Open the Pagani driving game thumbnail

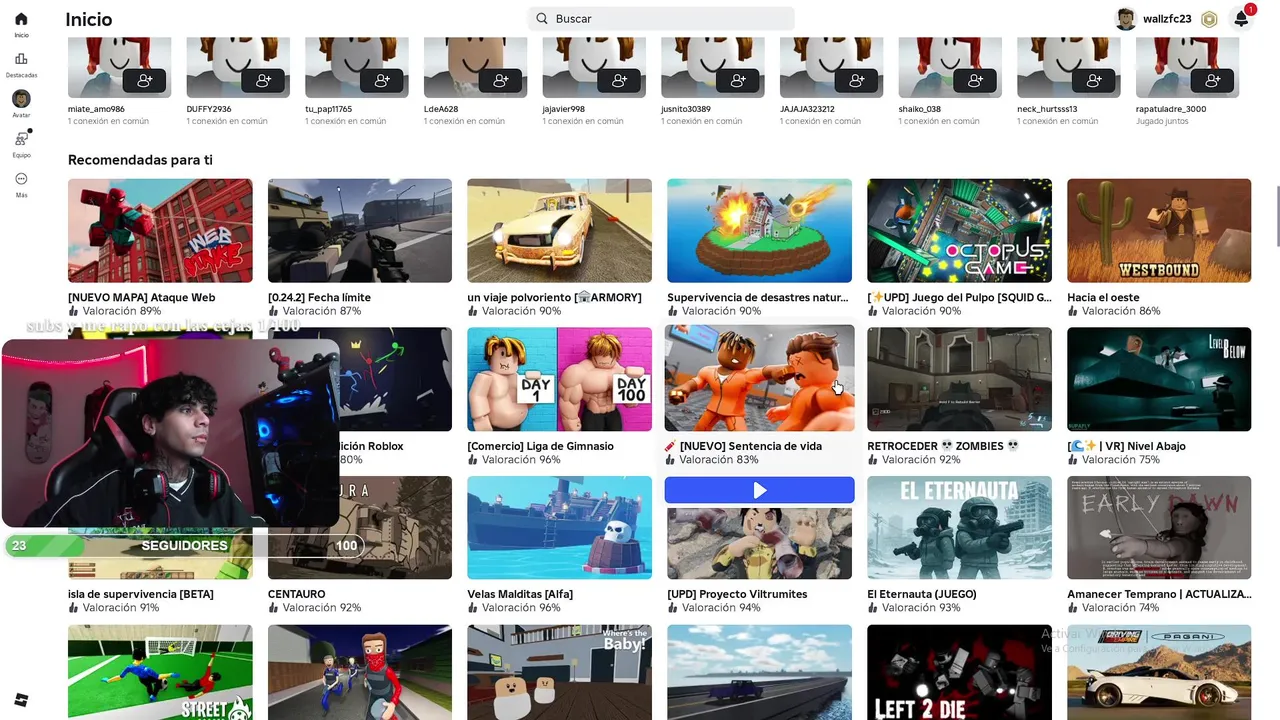(x=1159, y=672)
